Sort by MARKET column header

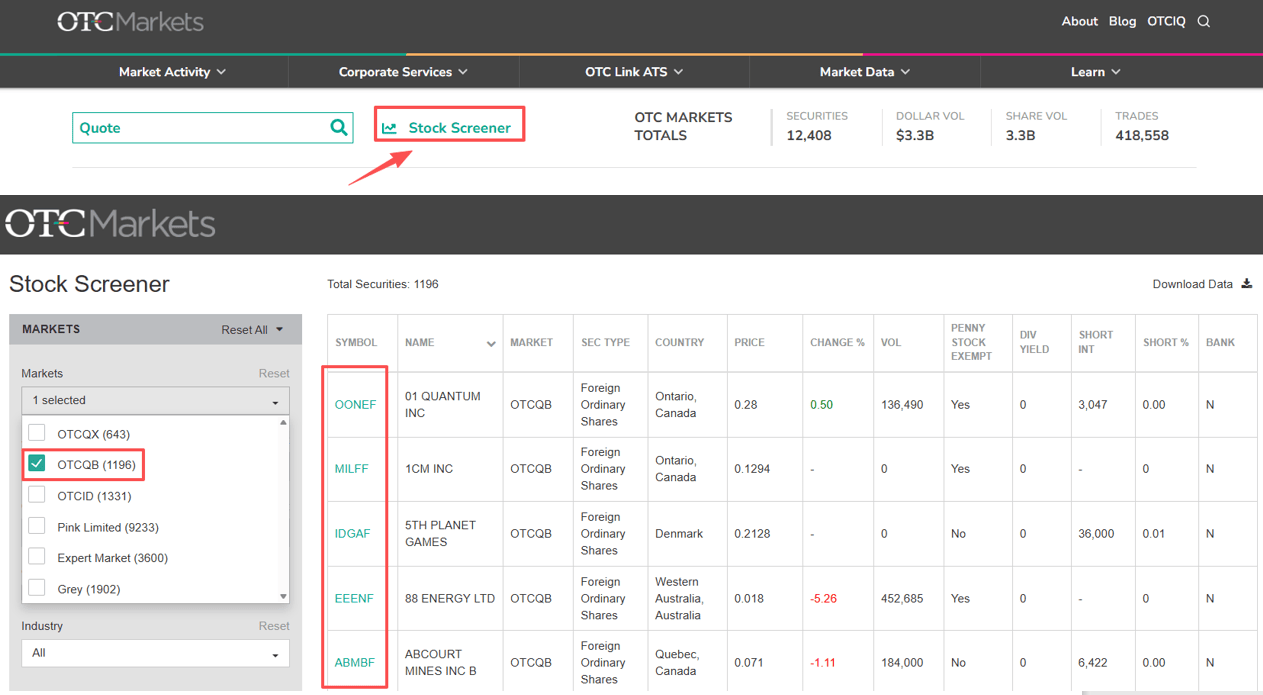coord(531,342)
